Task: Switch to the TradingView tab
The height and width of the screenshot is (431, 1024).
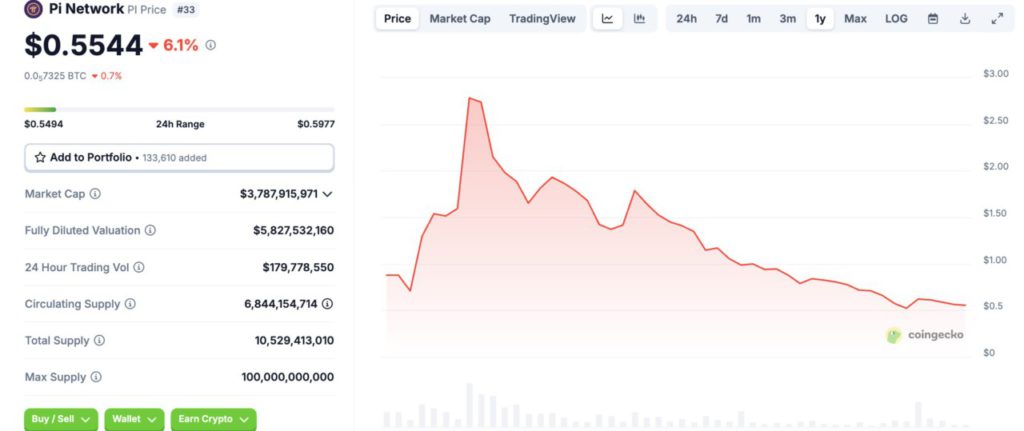Action: point(543,19)
